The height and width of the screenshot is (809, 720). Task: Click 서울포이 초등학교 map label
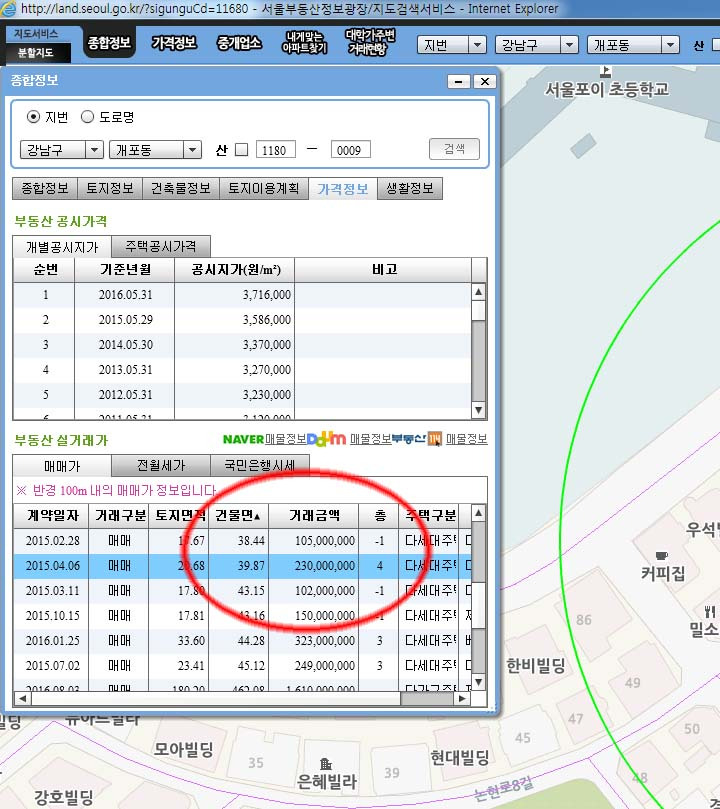tap(607, 90)
